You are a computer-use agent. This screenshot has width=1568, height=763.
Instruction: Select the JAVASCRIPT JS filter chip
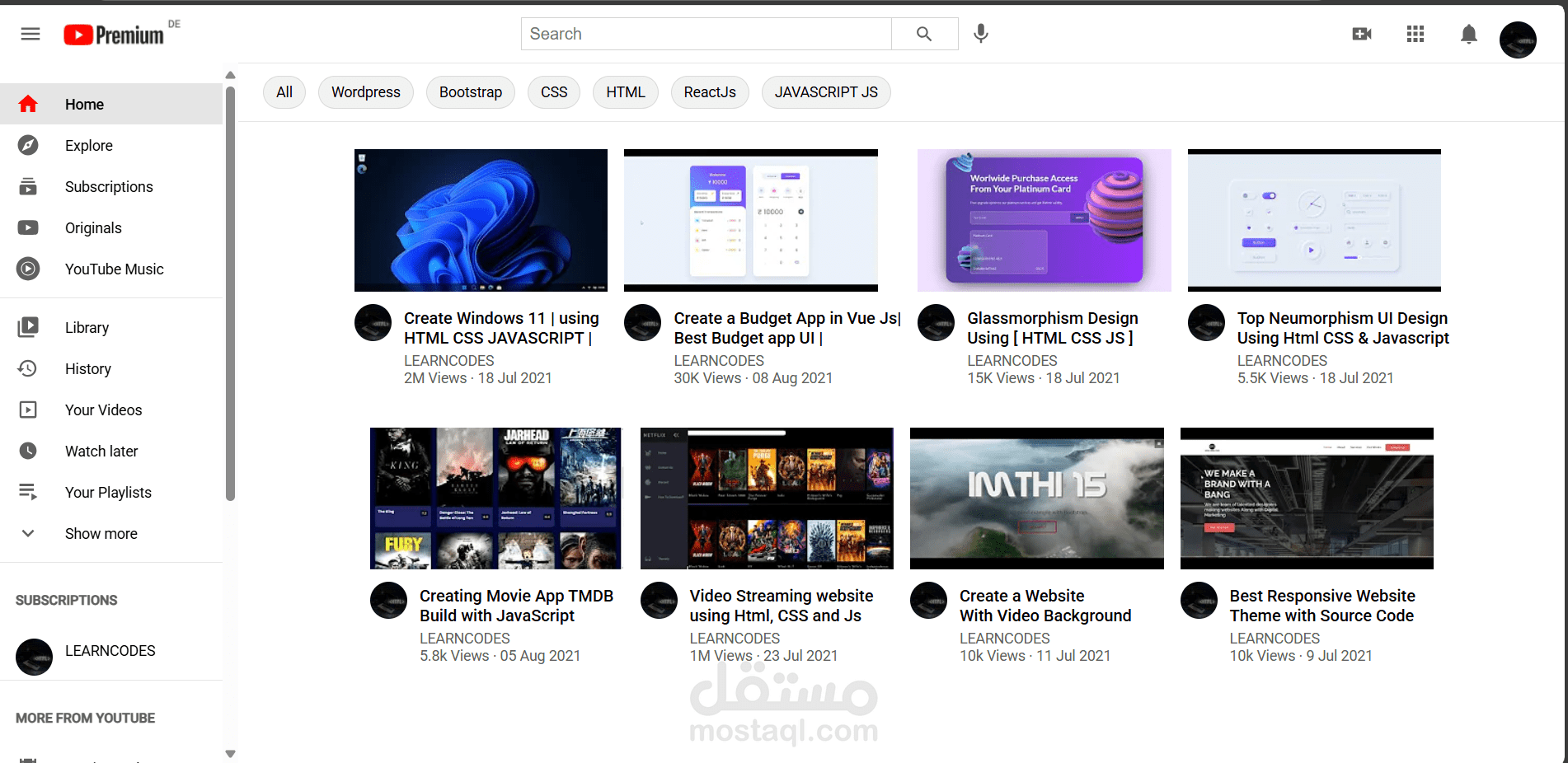tap(826, 92)
